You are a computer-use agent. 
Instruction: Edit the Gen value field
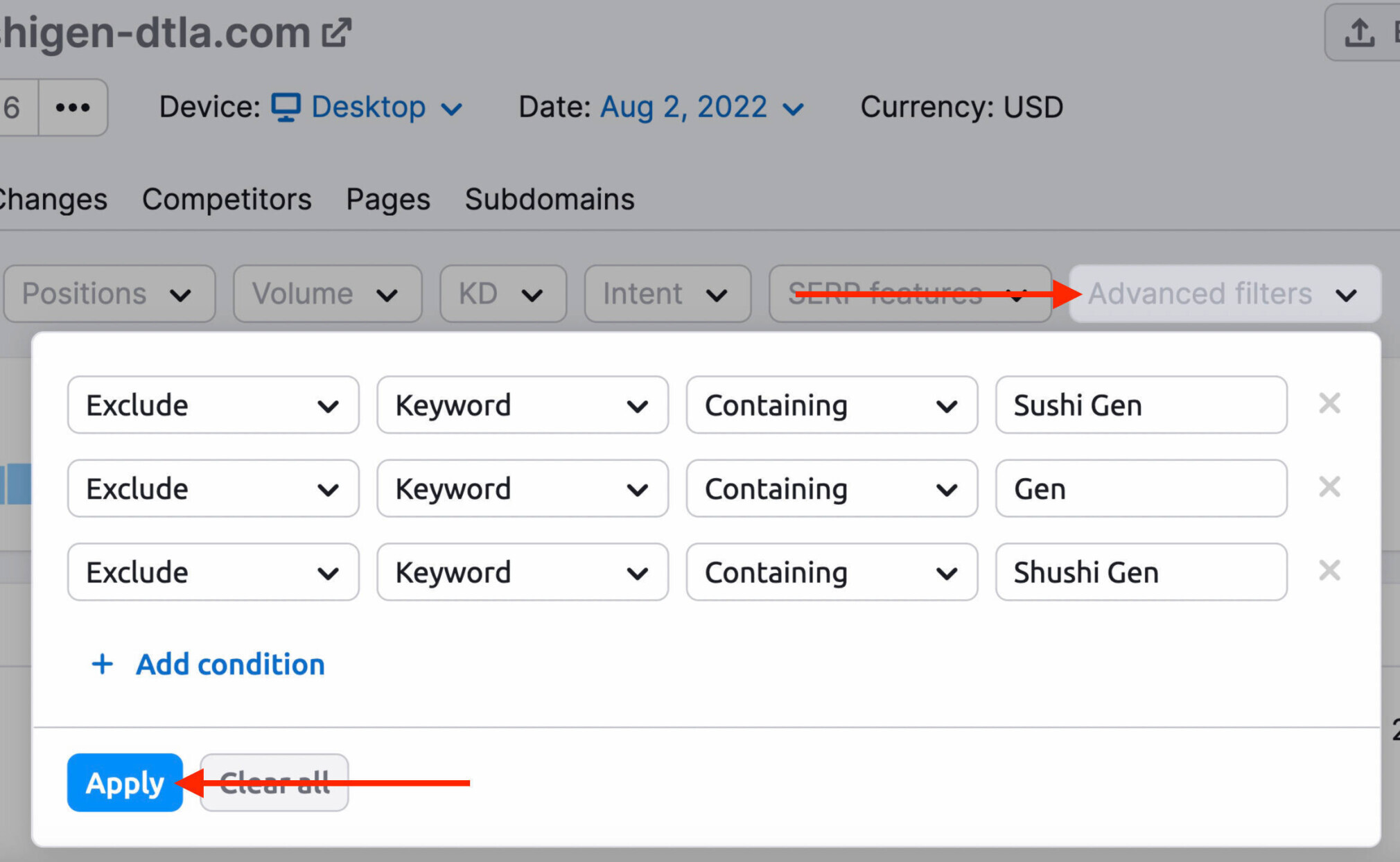click(x=1141, y=489)
